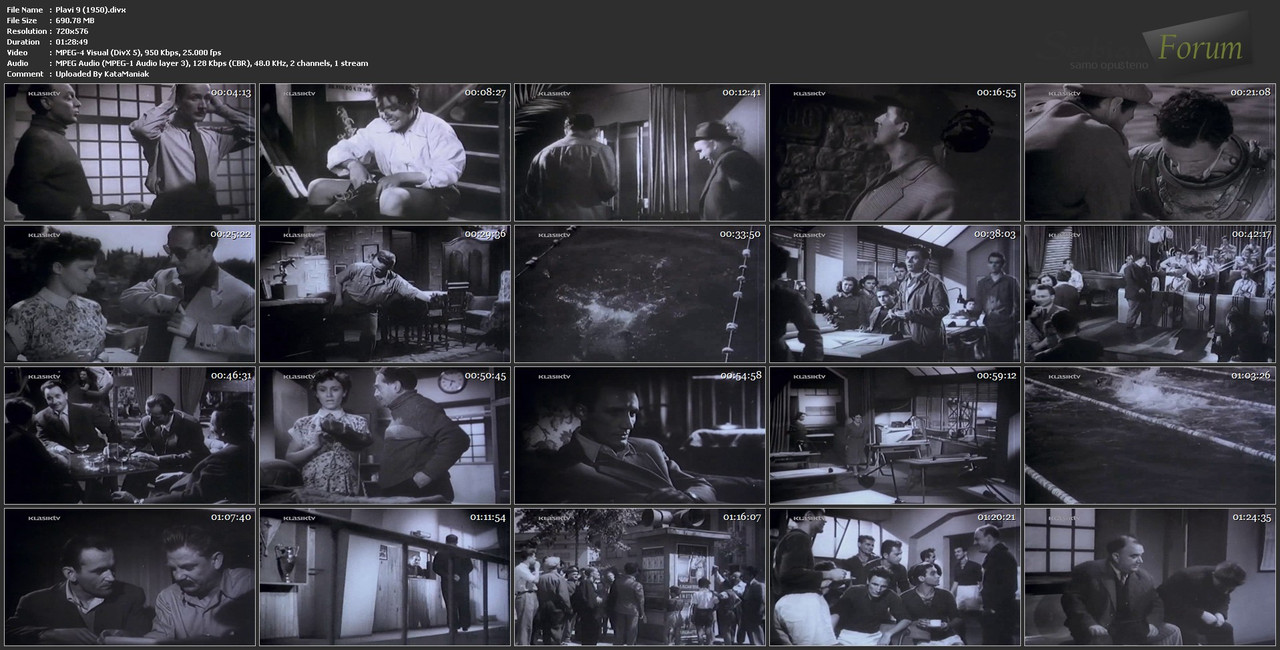Open the final frame at 01:24:35
The height and width of the screenshot is (650, 1280).
tap(1150, 577)
